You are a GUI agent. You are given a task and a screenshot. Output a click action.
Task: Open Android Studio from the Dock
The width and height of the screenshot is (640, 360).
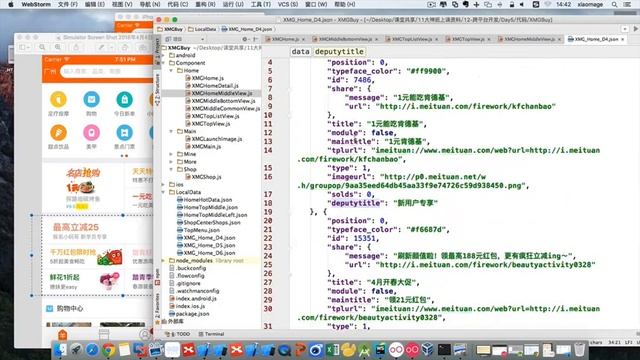click(364, 350)
